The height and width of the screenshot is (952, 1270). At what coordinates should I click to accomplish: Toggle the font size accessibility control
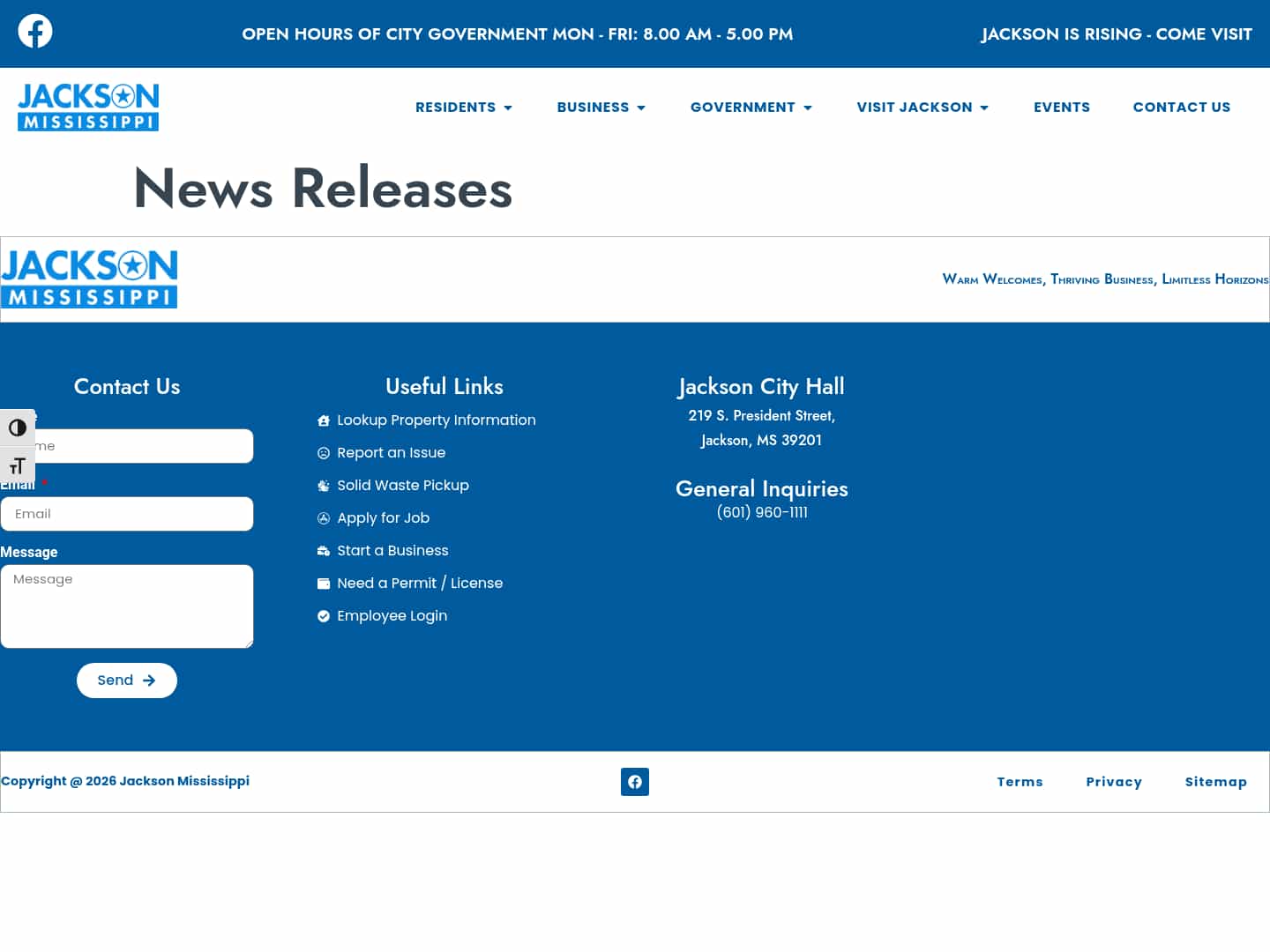click(x=18, y=465)
